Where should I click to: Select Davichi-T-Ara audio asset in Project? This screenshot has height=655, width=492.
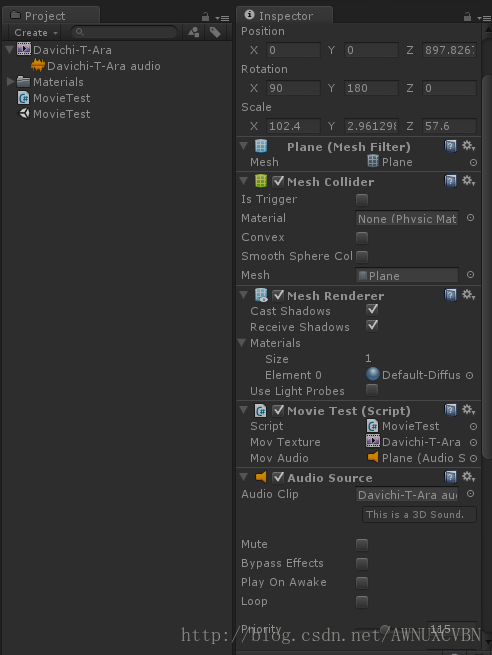pyautogui.click(x=96, y=66)
